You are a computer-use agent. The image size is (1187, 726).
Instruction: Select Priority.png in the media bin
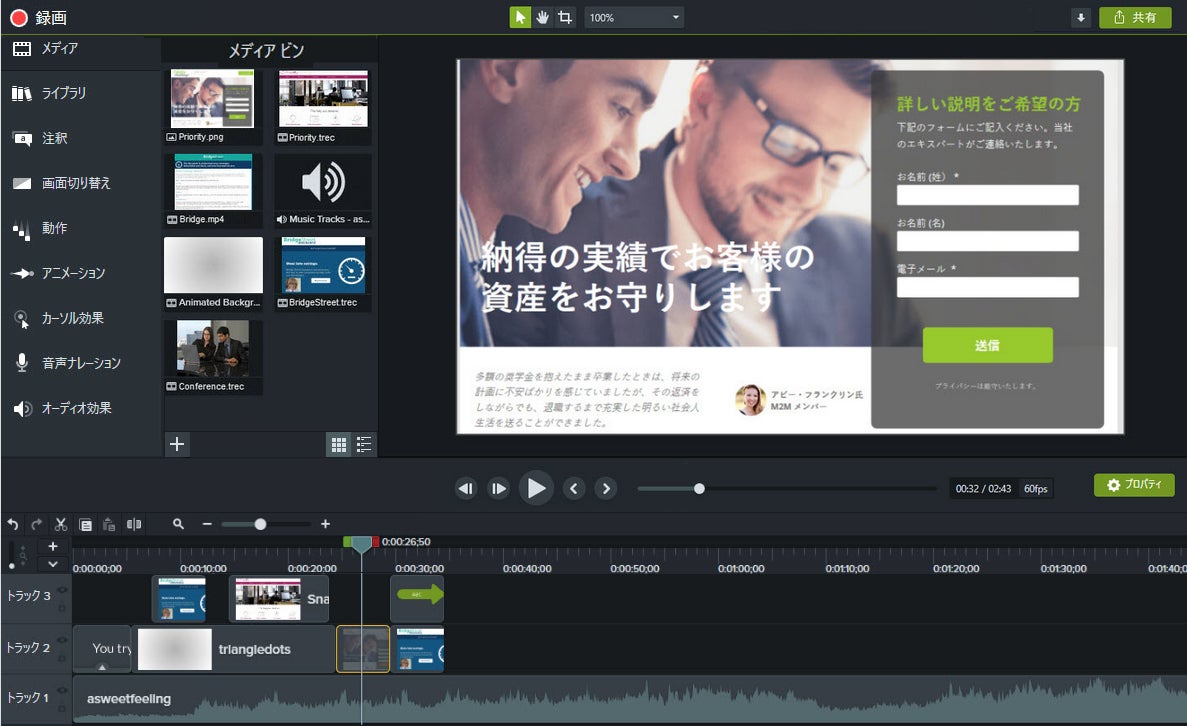coord(213,106)
